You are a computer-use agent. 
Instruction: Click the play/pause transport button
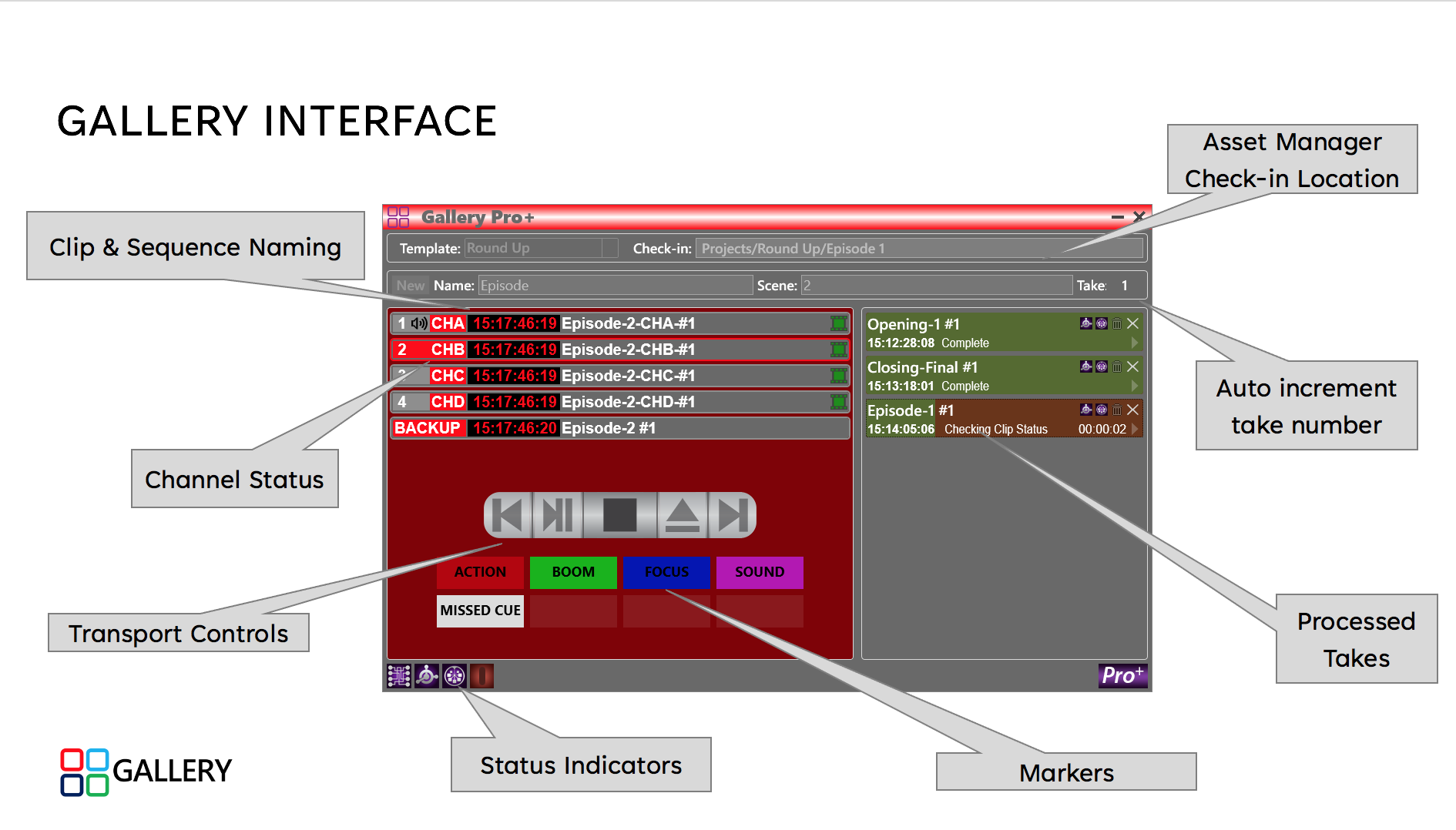558,515
